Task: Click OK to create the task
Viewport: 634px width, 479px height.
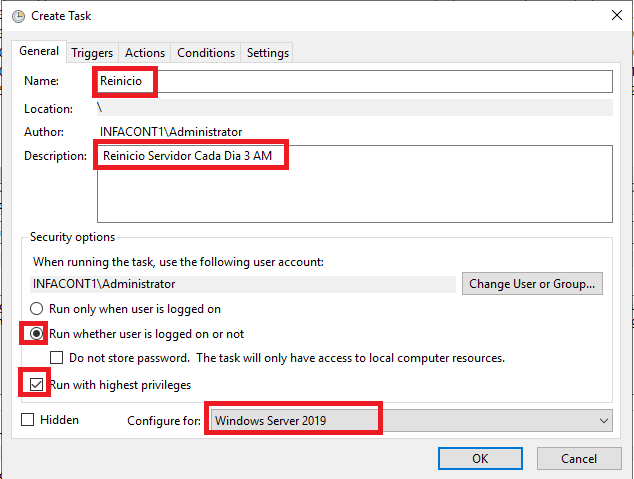Action: coord(480,458)
